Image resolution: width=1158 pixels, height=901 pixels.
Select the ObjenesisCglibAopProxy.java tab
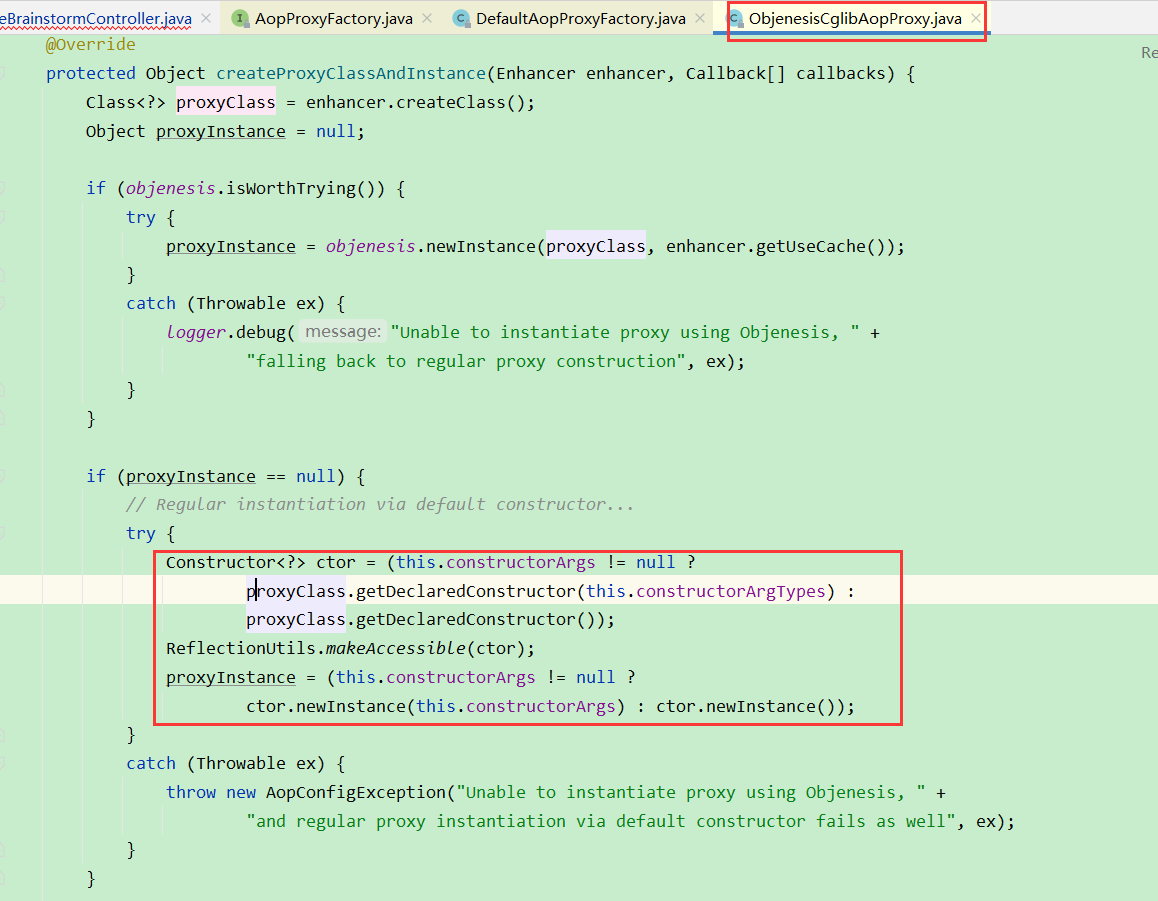854,18
